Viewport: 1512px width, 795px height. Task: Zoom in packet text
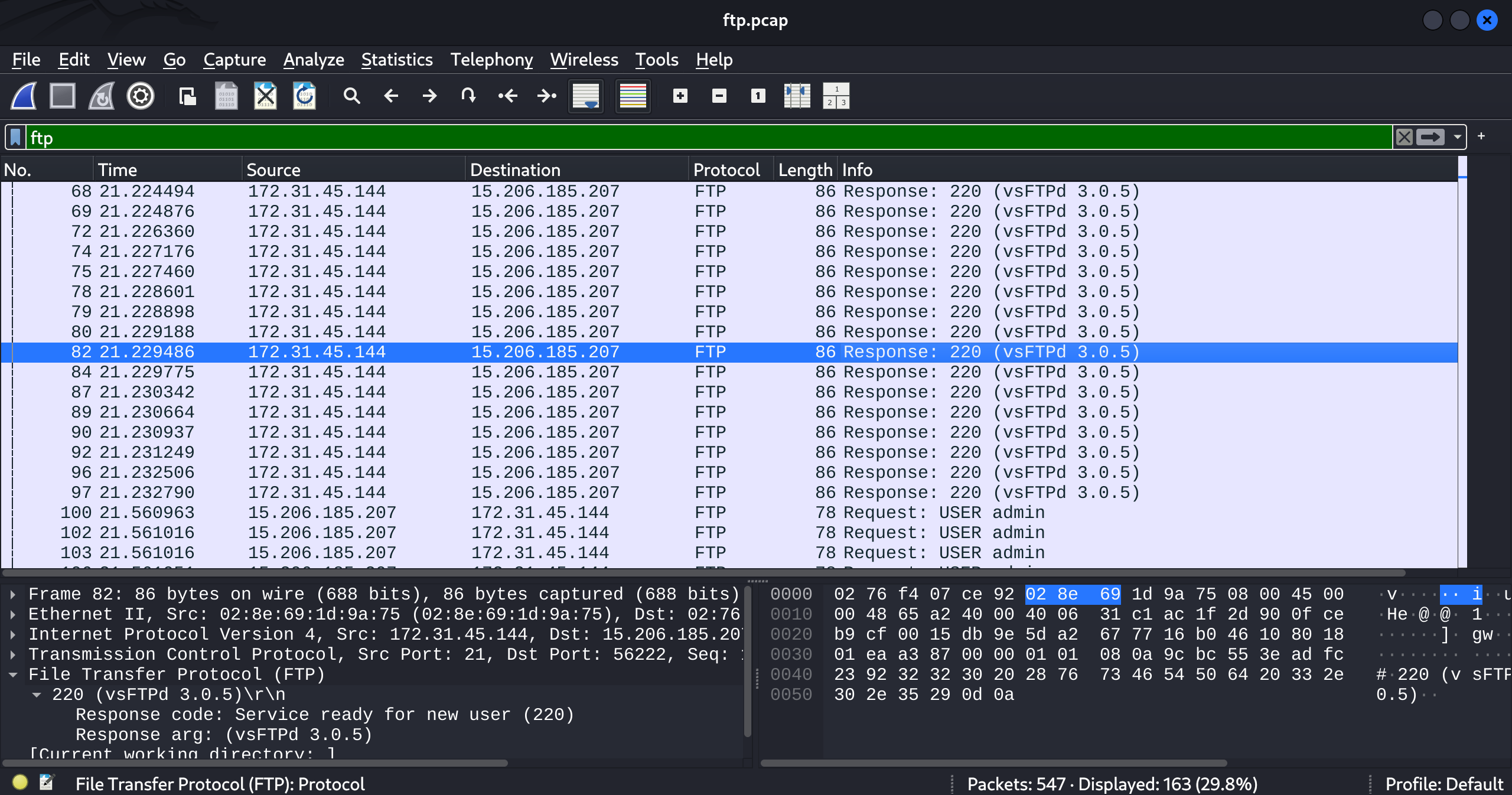click(680, 96)
